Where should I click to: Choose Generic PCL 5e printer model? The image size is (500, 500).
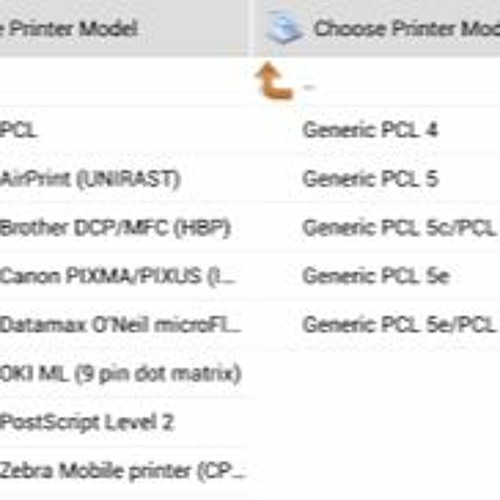376,276
